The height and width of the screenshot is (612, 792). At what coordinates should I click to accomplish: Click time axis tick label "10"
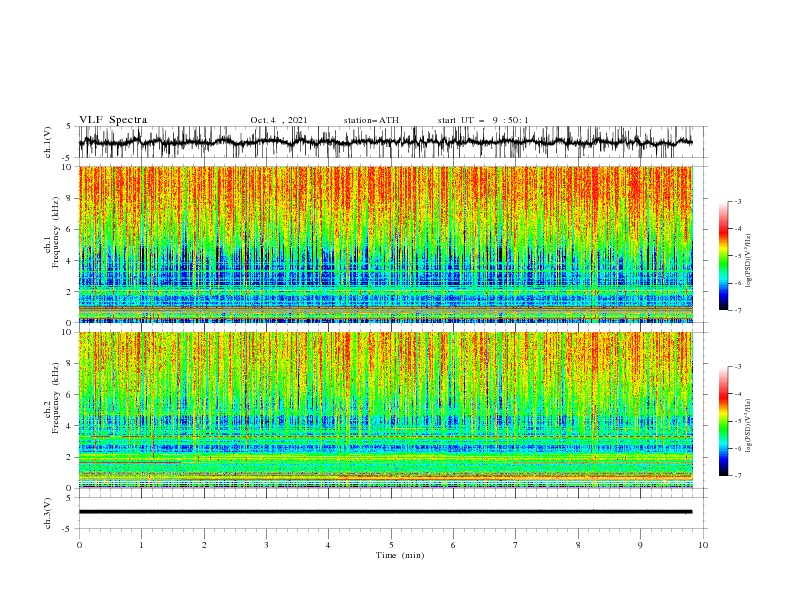click(x=703, y=545)
